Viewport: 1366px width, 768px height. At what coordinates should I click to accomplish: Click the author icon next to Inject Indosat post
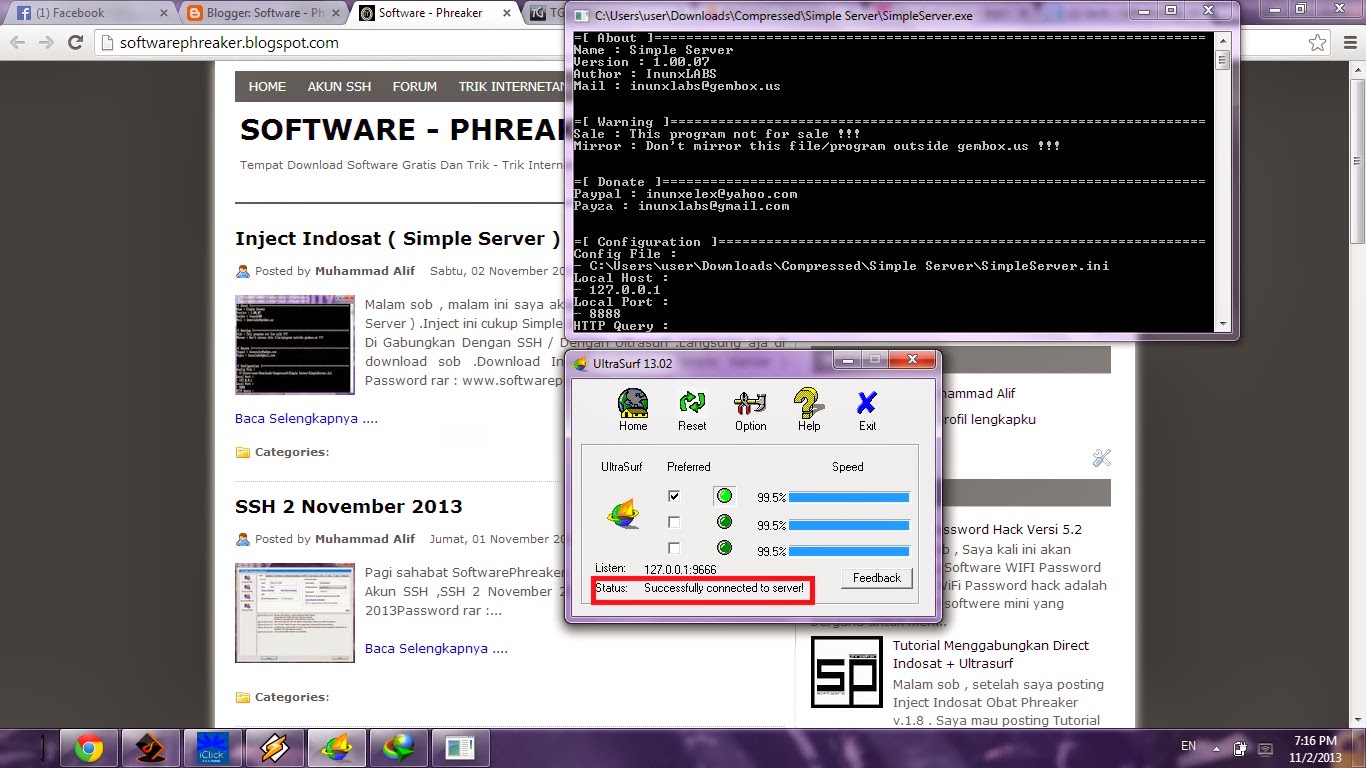tap(243, 272)
